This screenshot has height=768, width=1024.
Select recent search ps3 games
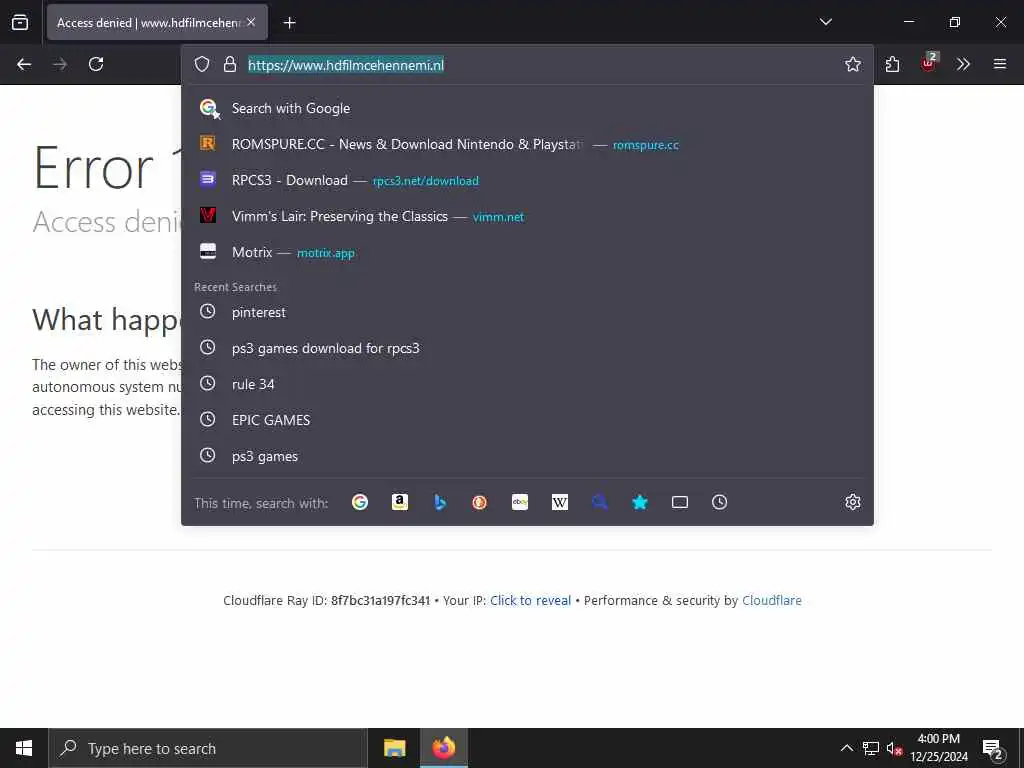point(527,456)
